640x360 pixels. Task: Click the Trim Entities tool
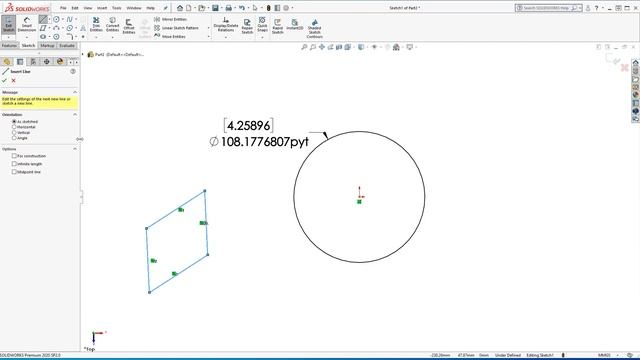pos(96,24)
